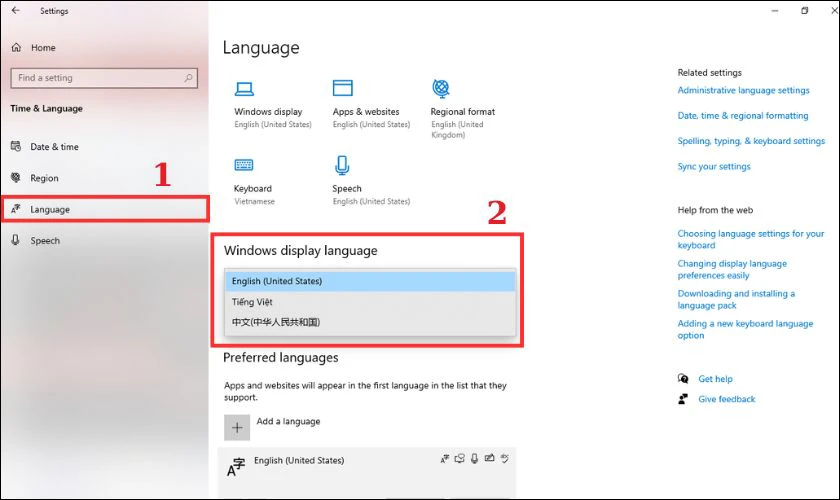Open Sync your settings link
This screenshot has height=500, width=840.
pyautogui.click(x=714, y=166)
